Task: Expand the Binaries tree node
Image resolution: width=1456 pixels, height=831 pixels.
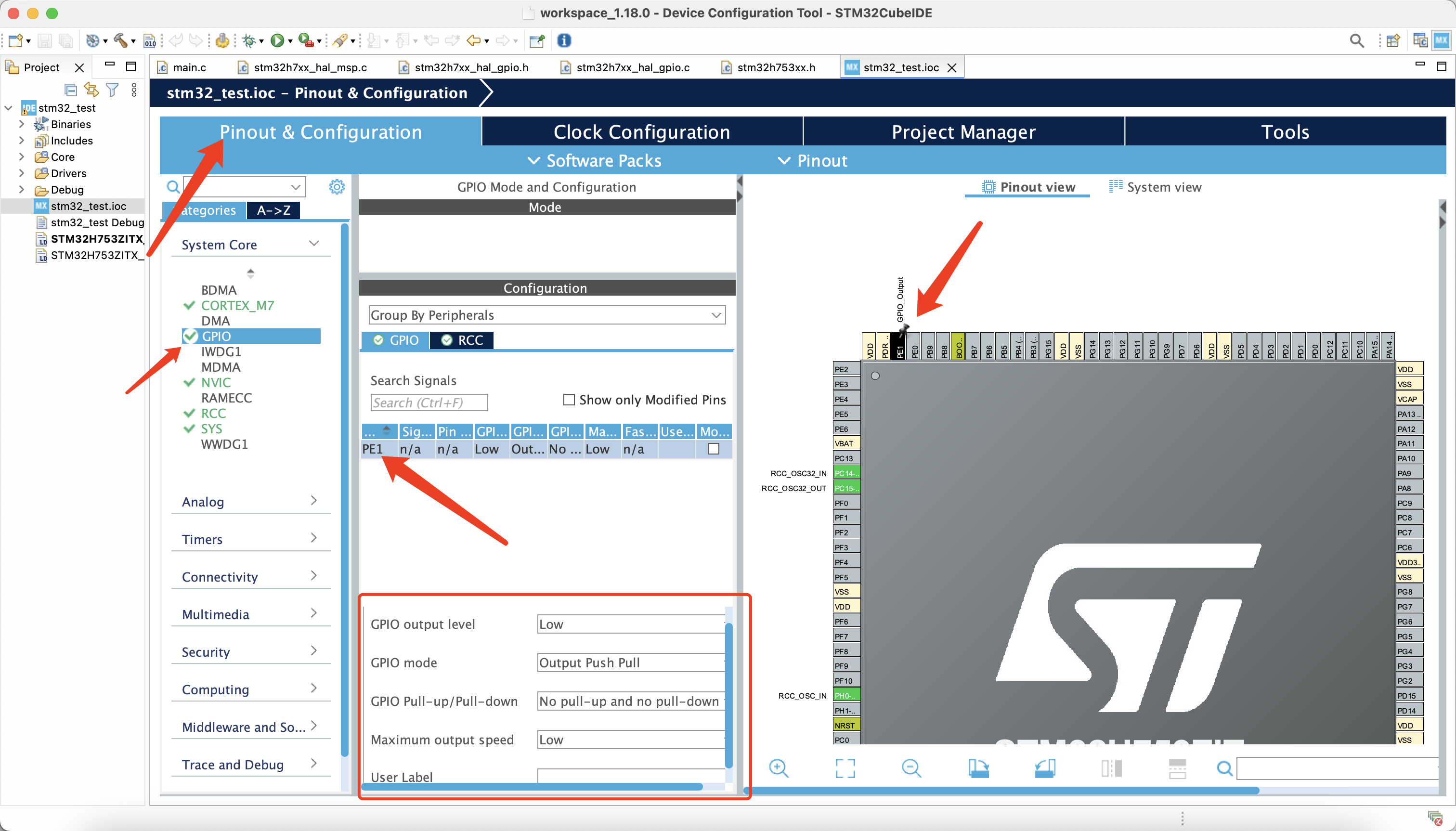Action: 22,124
